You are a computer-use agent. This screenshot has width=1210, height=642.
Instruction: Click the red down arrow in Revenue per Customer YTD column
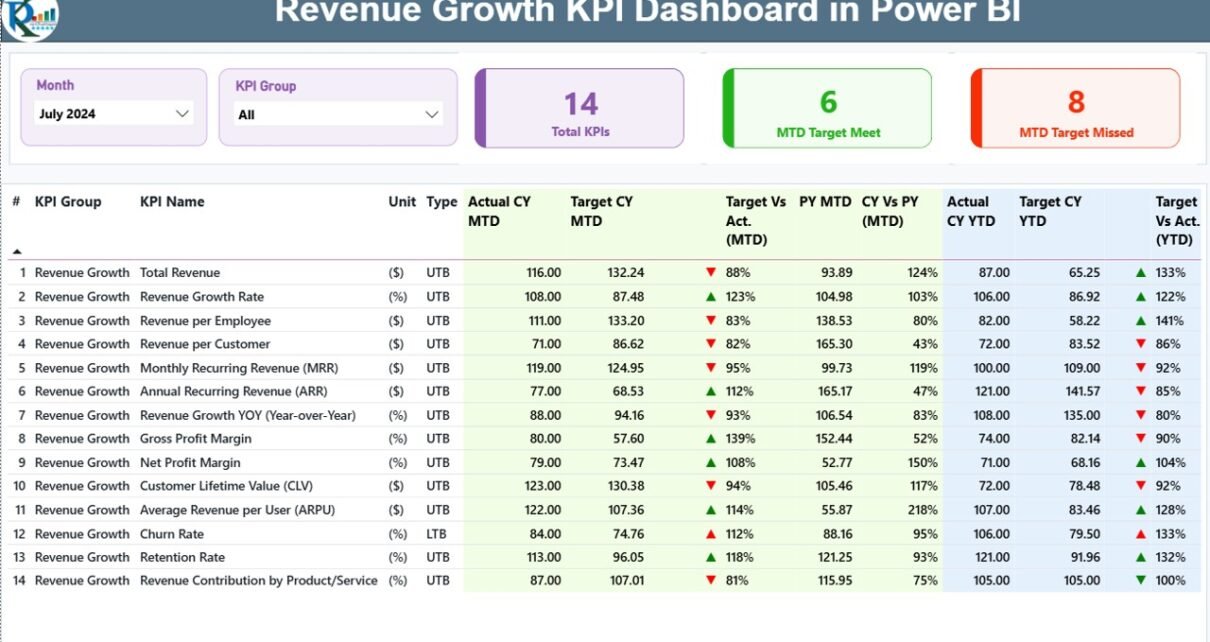click(1140, 344)
